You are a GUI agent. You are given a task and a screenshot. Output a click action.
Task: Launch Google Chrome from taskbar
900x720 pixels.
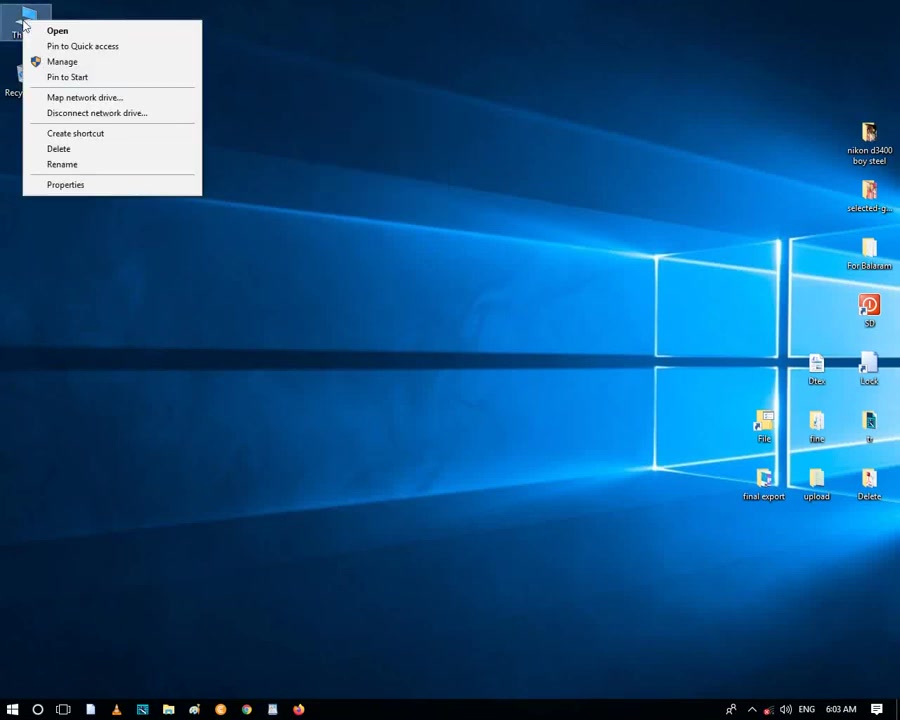(247, 710)
